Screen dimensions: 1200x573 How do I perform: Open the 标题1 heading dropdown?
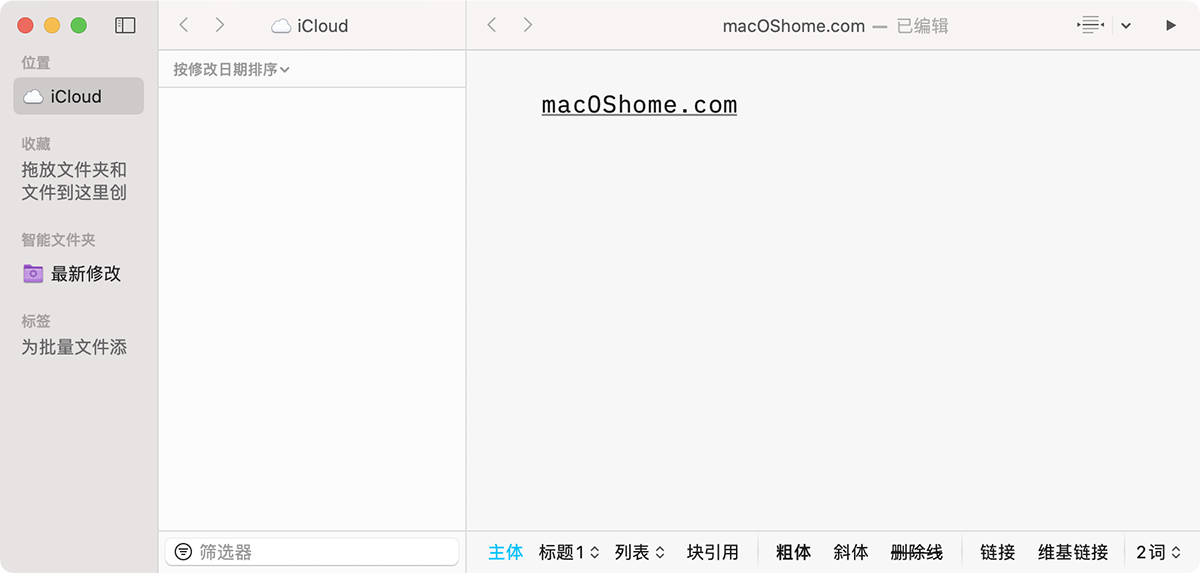point(569,552)
